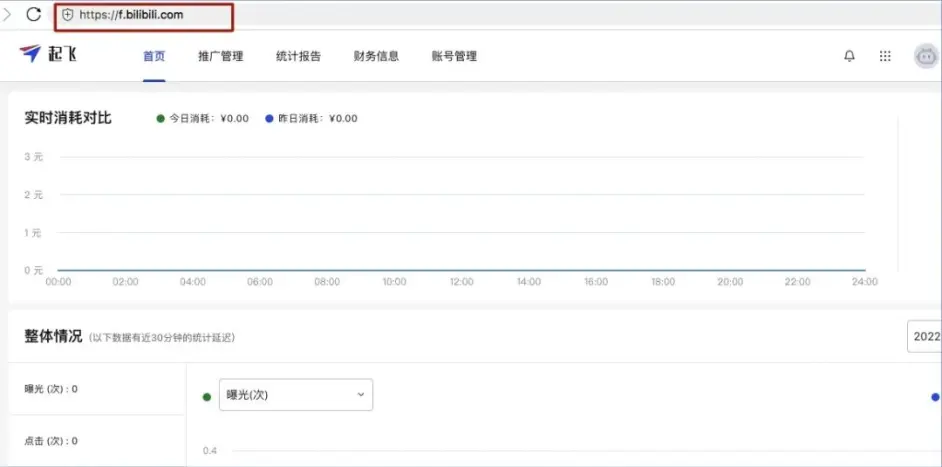Image resolution: width=942 pixels, height=467 pixels.
Task: Open the 账号管理 tab
Action: click(x=454, y=57)
